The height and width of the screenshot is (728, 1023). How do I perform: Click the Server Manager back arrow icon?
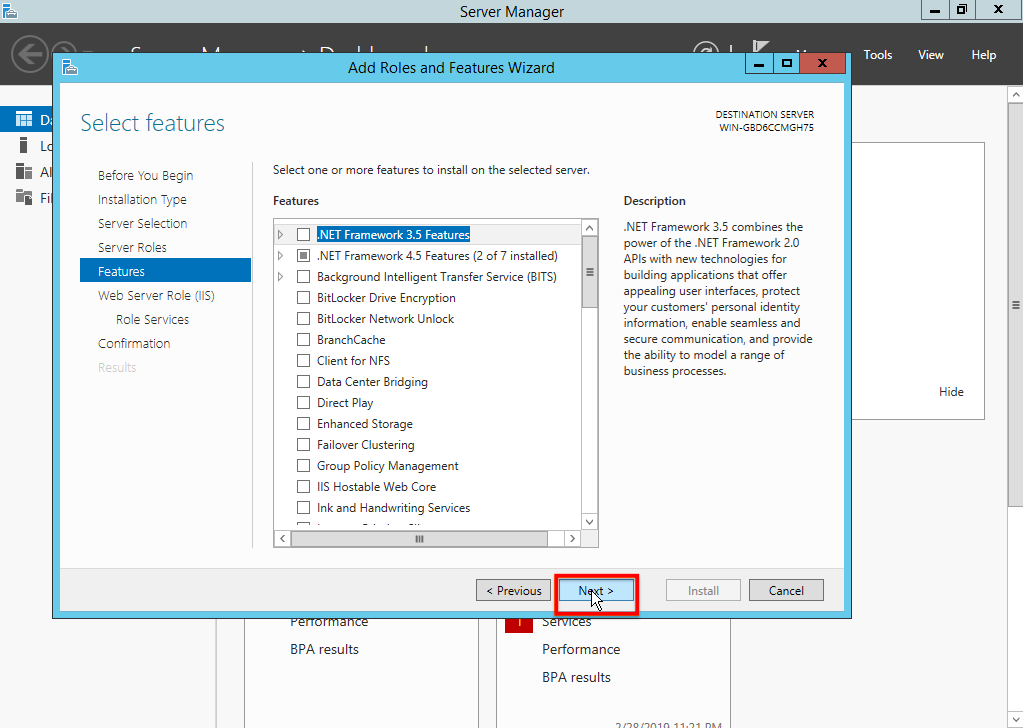(29, 53)
